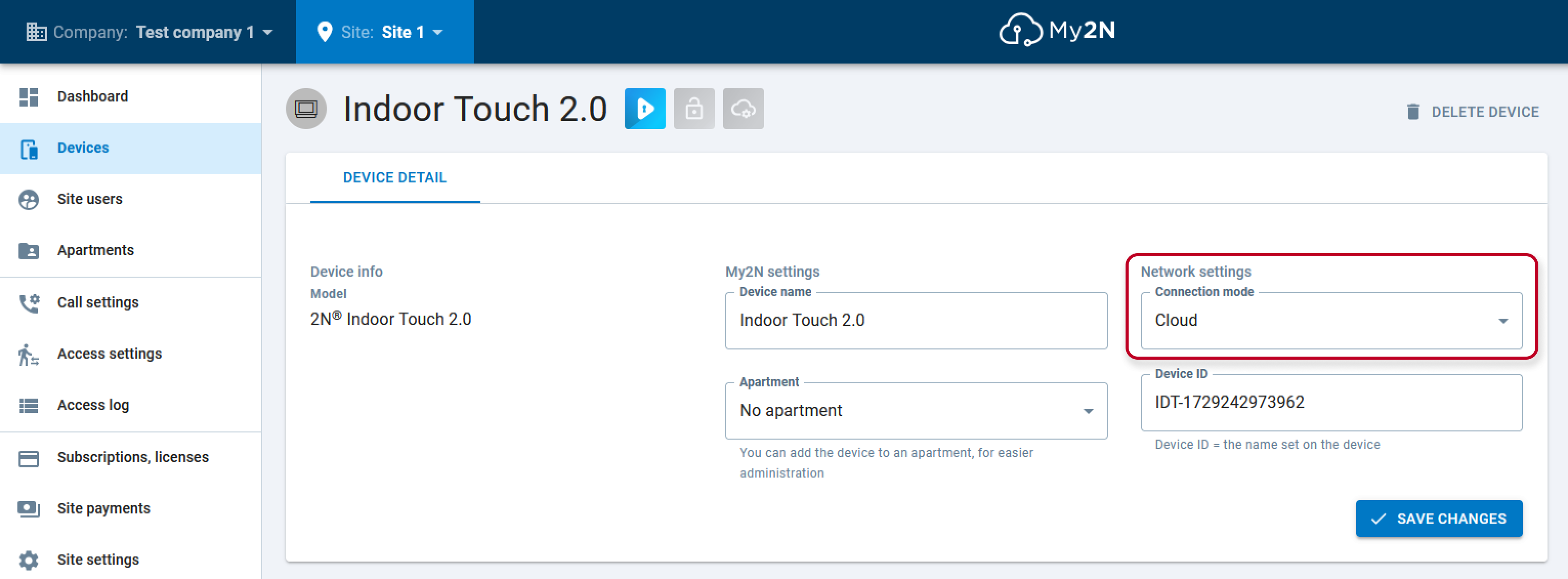Click the My2N settings section label

pyautogui.click(x=772, y=272)
